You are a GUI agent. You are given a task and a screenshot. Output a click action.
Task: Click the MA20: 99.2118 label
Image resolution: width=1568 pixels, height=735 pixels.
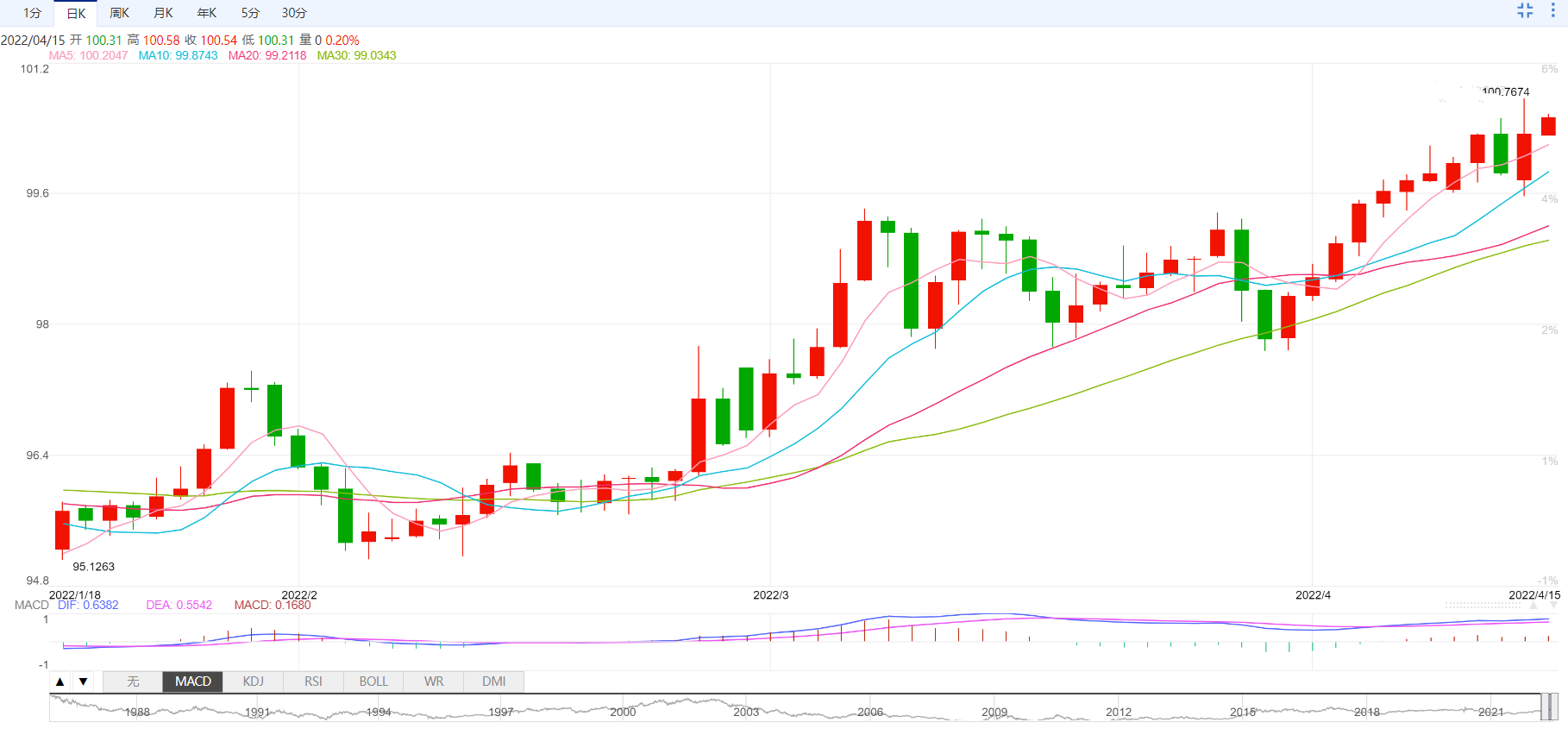tap(267, 55)
